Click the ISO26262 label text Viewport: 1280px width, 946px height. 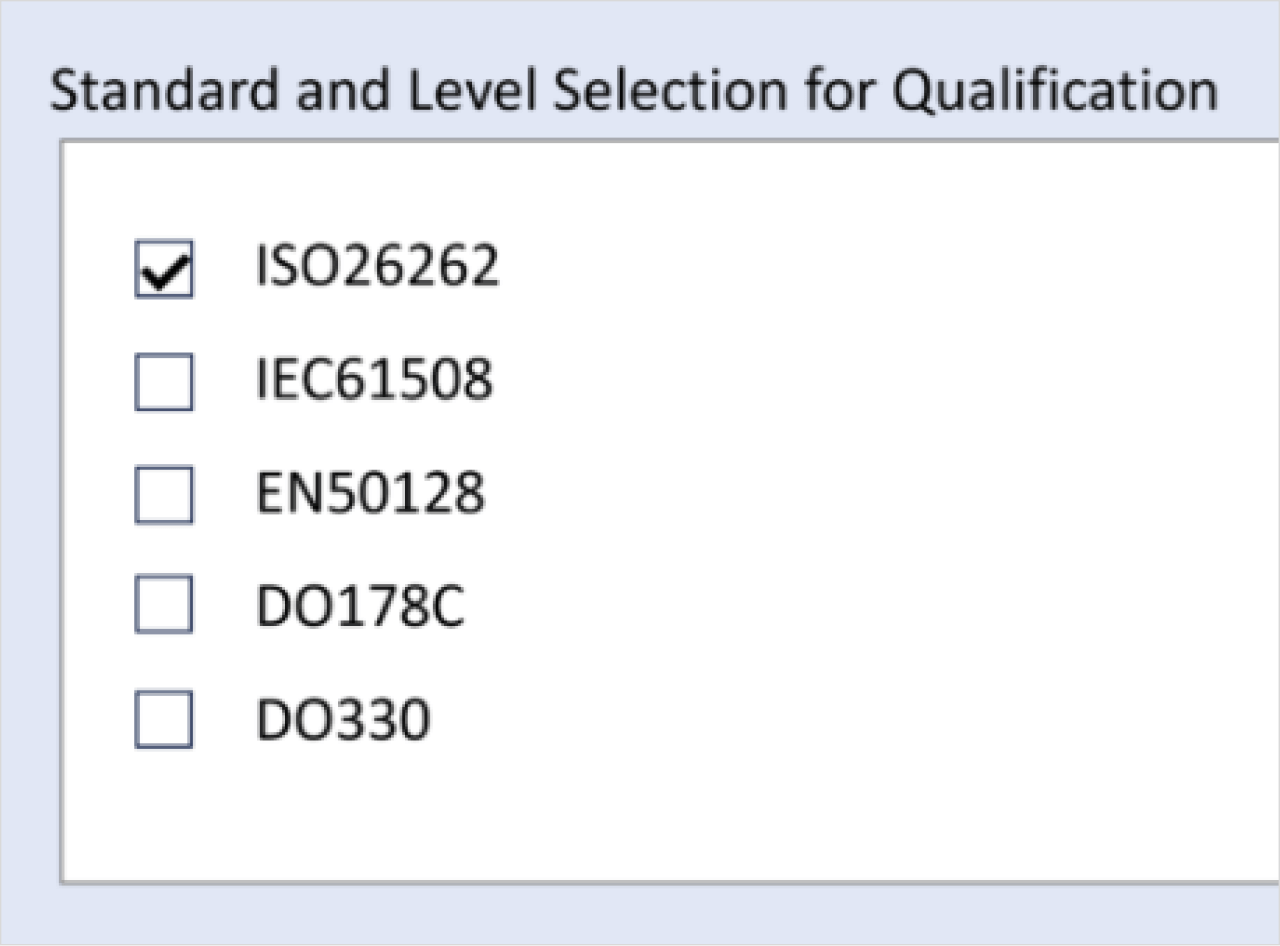(x=377, y=268)
